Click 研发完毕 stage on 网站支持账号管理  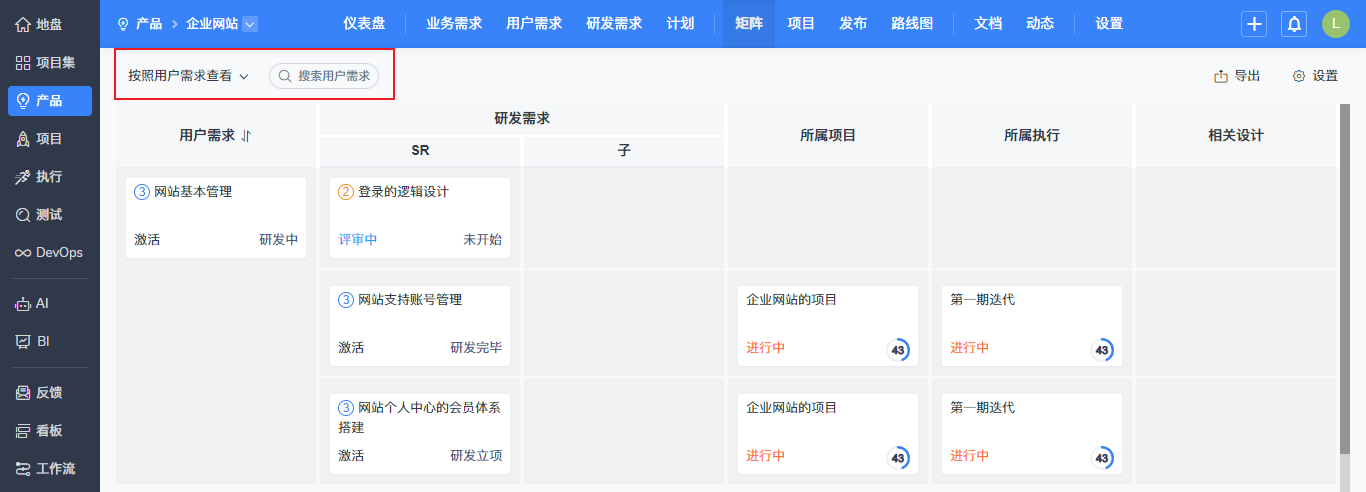click(476, 348)
